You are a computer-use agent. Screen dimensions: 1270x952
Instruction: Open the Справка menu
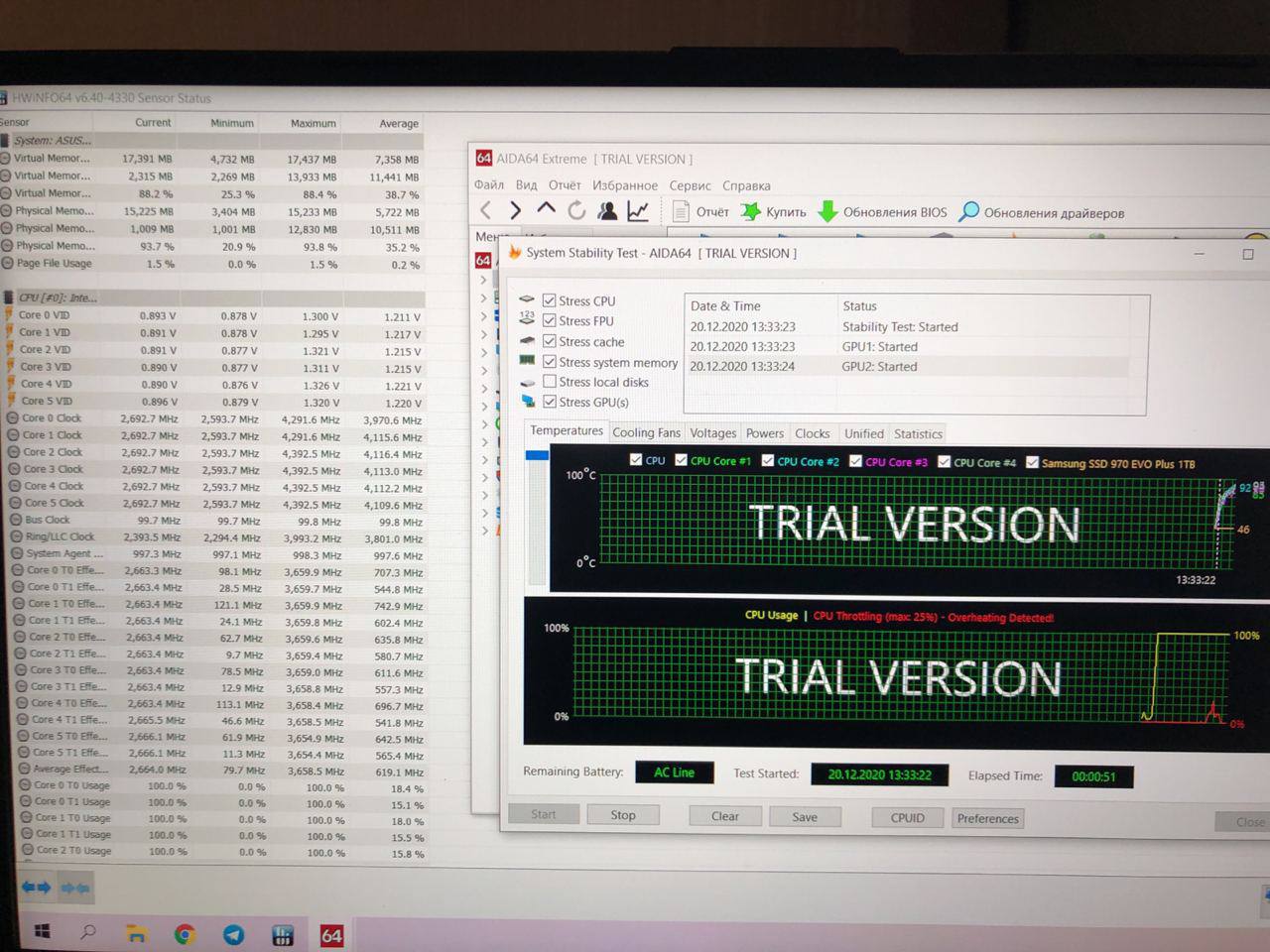tap(746, 185)
